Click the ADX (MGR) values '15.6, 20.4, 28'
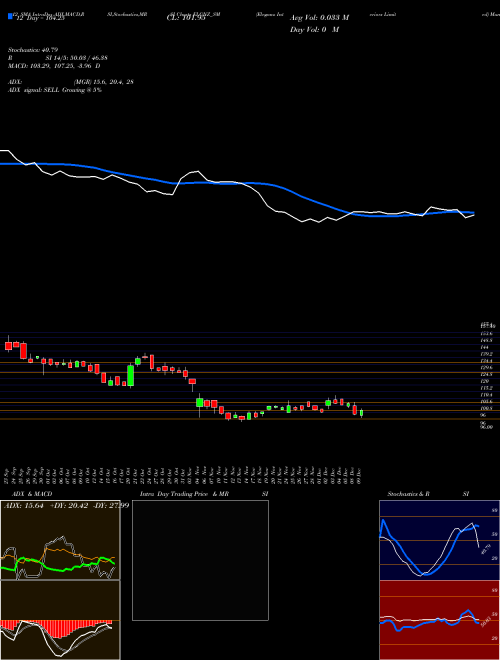The width and height of the screenshot is (500, 660). (x=104, y=82)
